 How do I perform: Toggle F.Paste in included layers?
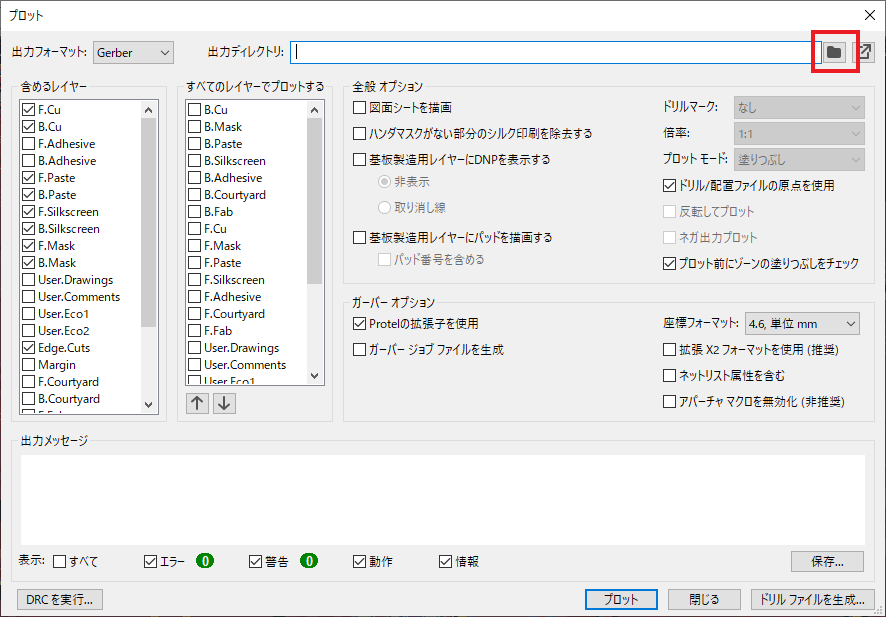point(28,177)
